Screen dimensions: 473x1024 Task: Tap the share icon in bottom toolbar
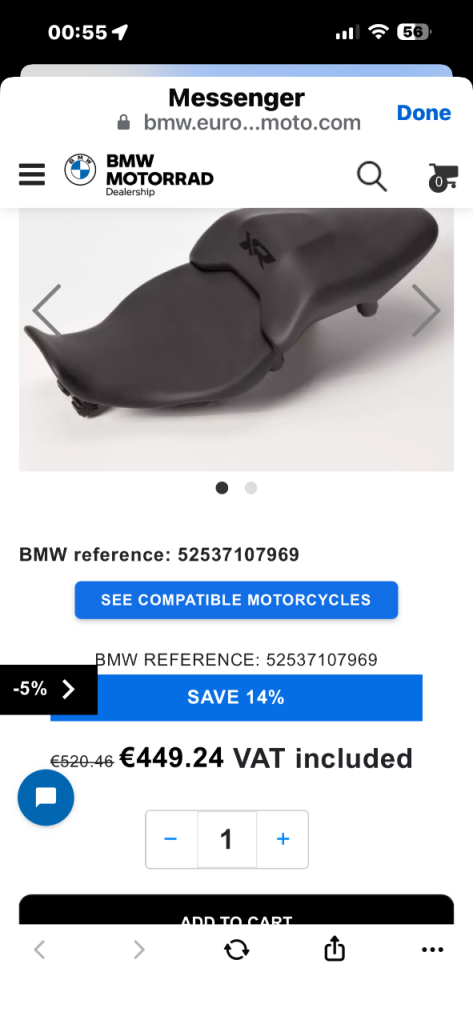point(334,949)
